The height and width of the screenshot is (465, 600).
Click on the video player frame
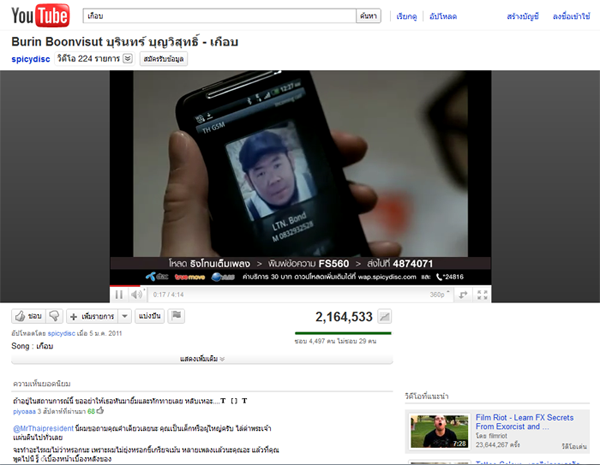click(x=300, y=177)
